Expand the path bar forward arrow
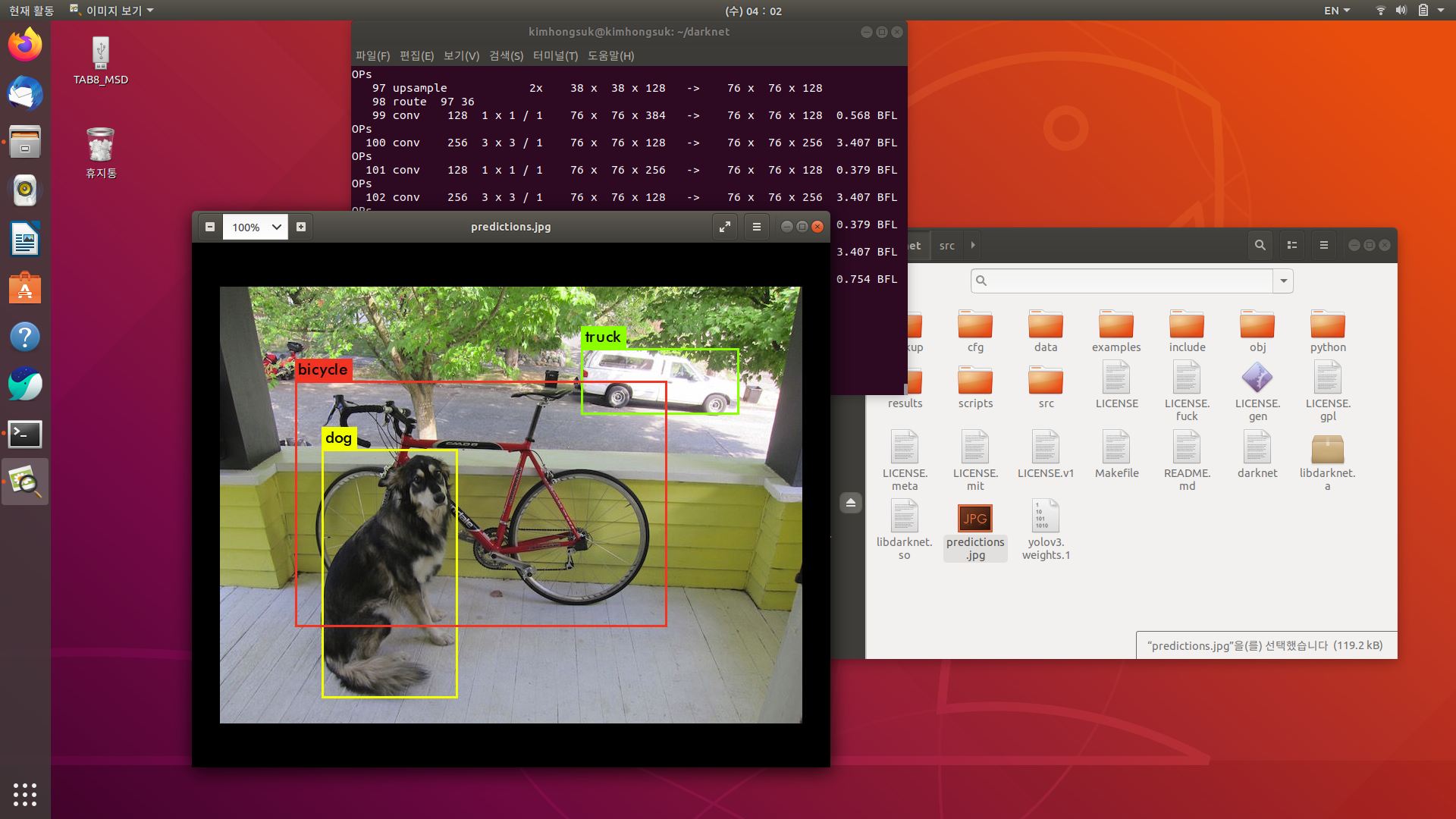The width and height of the screenshot is (1456, 819). click(x=973, y=245)
